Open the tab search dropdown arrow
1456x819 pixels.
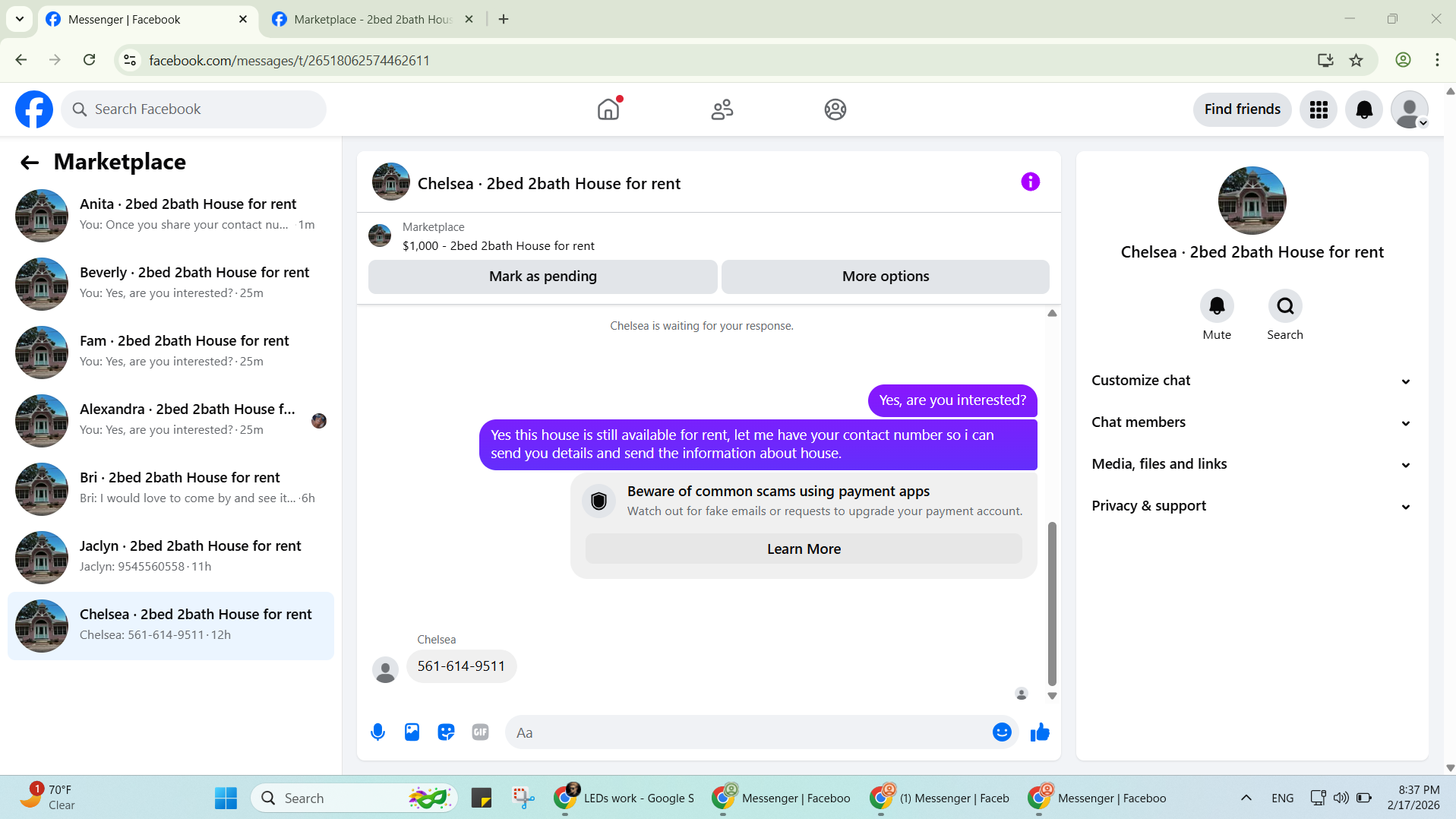coord(20,19)
